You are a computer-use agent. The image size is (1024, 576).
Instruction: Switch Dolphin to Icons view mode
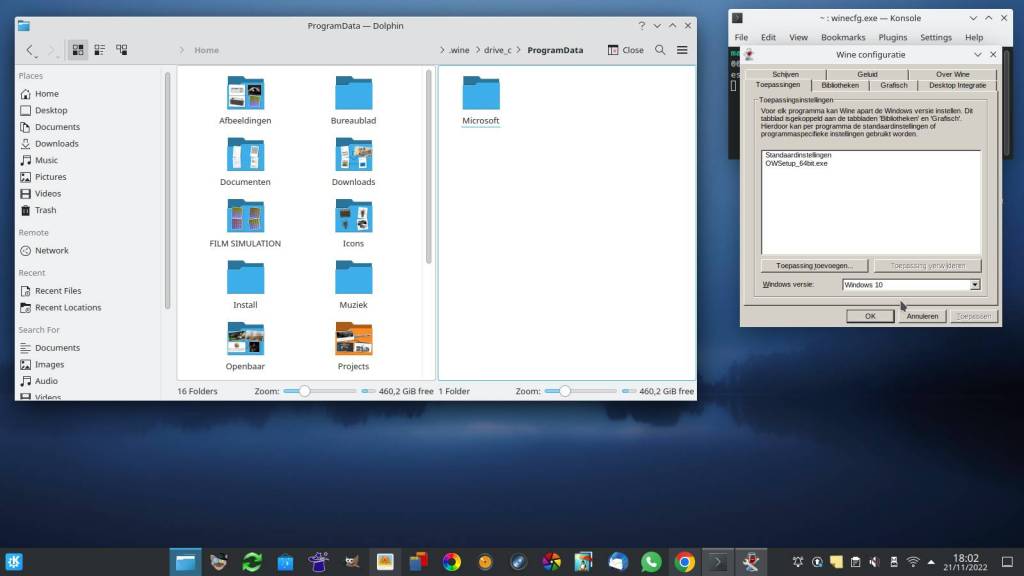(x=78, y=50)
